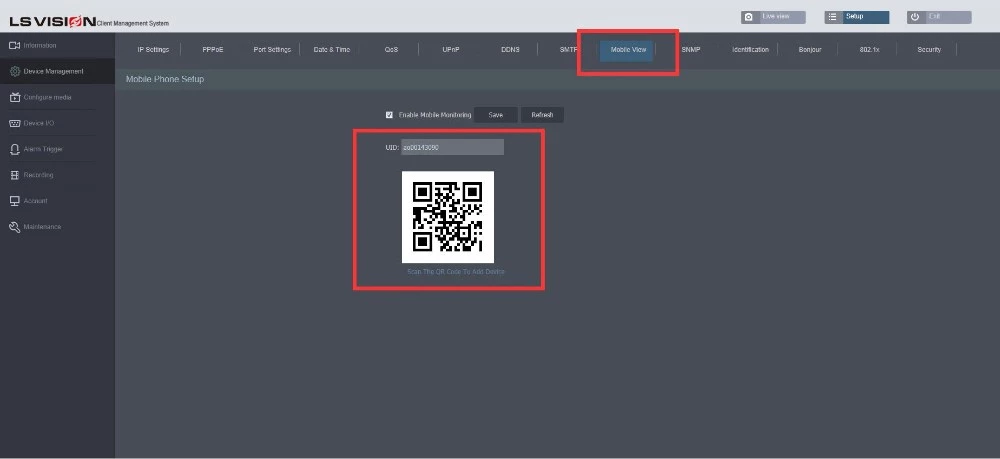1000x459 pixels.
Task: Click the LS VISION logo
Action: pyautogui.click(x=53, y=22)
